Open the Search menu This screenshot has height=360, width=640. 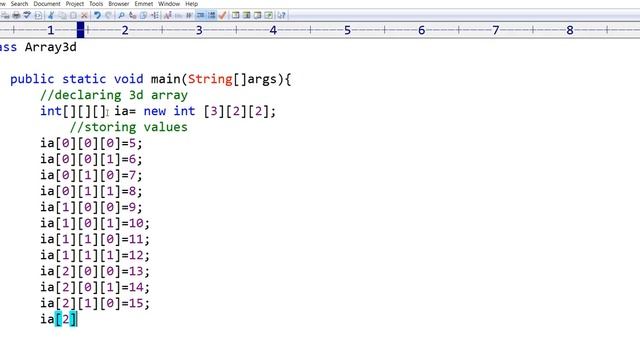[19, 4]
